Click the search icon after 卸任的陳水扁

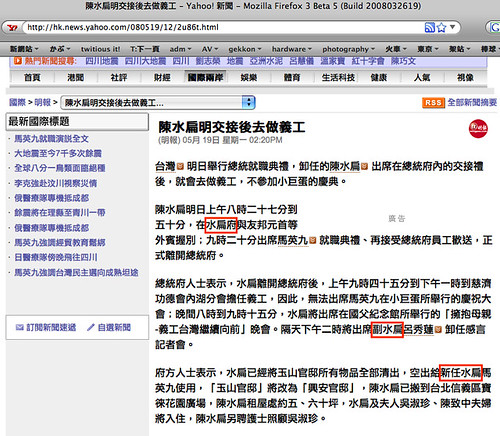pos(364,166)
